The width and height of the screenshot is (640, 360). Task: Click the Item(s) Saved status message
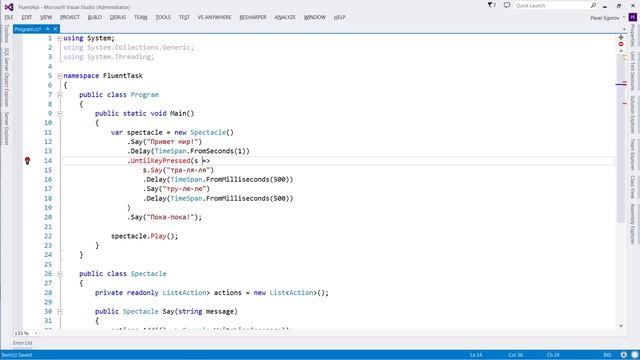pos(17,355)
